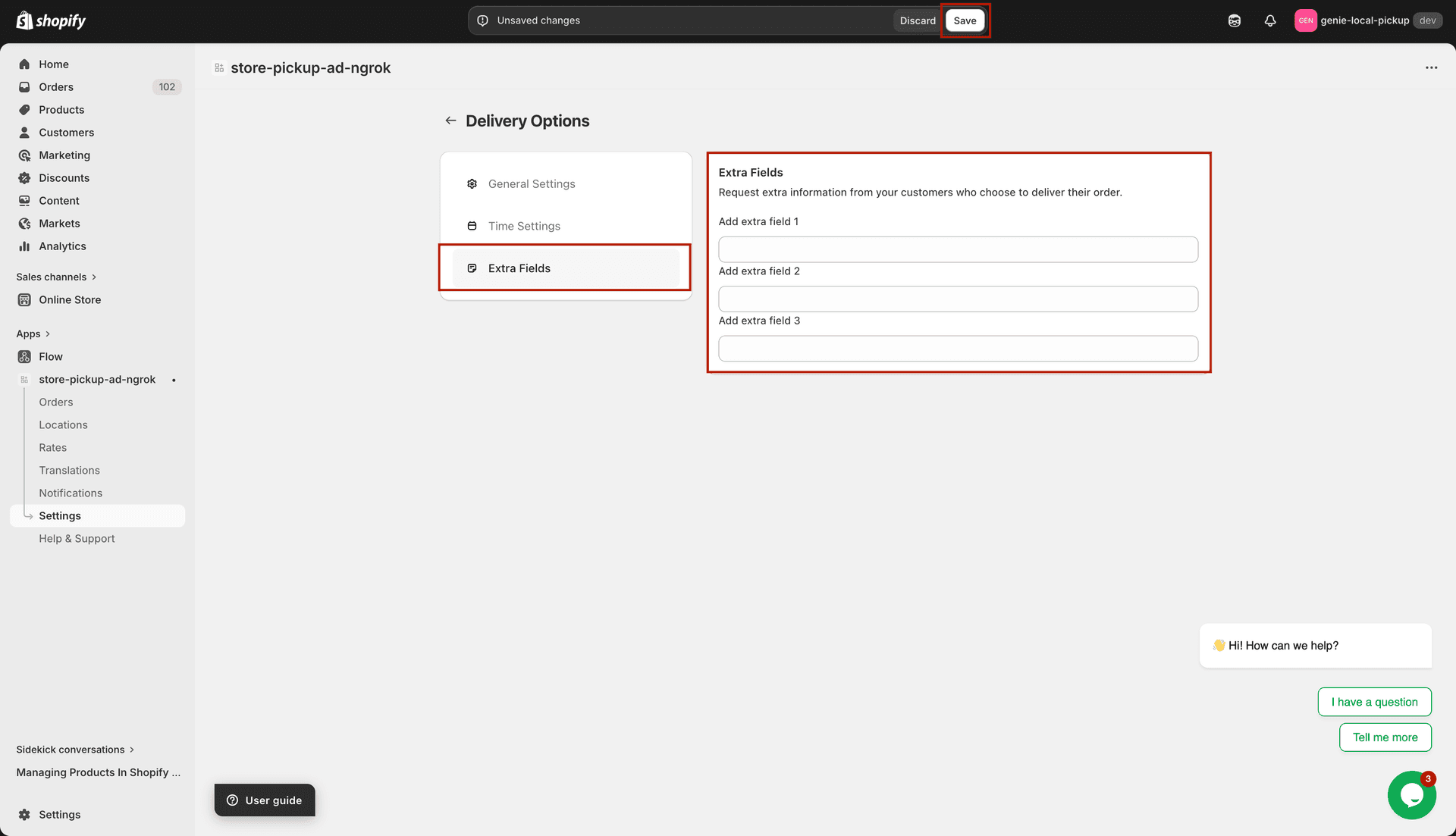This screenshot has height=836, width=1456.
Task: Open Orders from the sidebar
Action: click(x=55, y=86)
